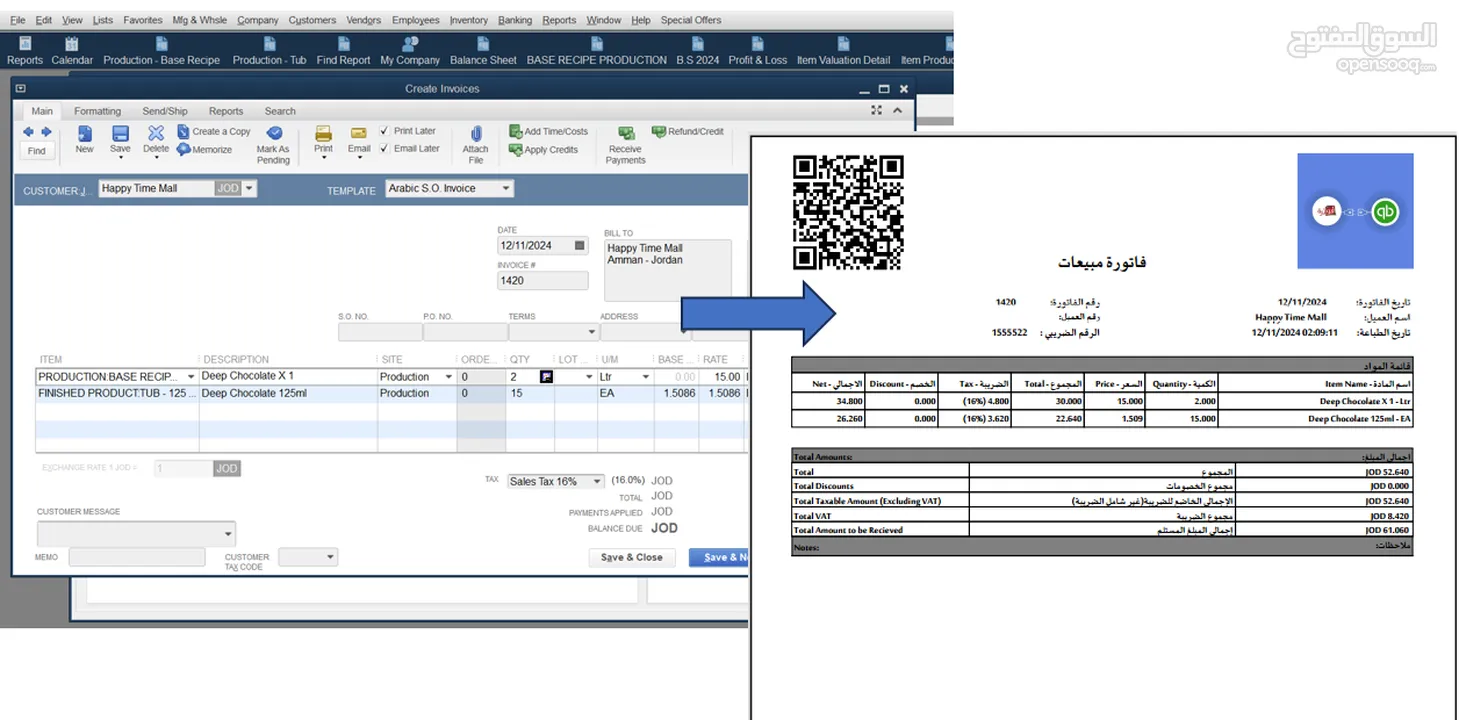This screenshot has height=720, width=1459.
Task: Open Customer Message dropdown
Action: [229, 534]
